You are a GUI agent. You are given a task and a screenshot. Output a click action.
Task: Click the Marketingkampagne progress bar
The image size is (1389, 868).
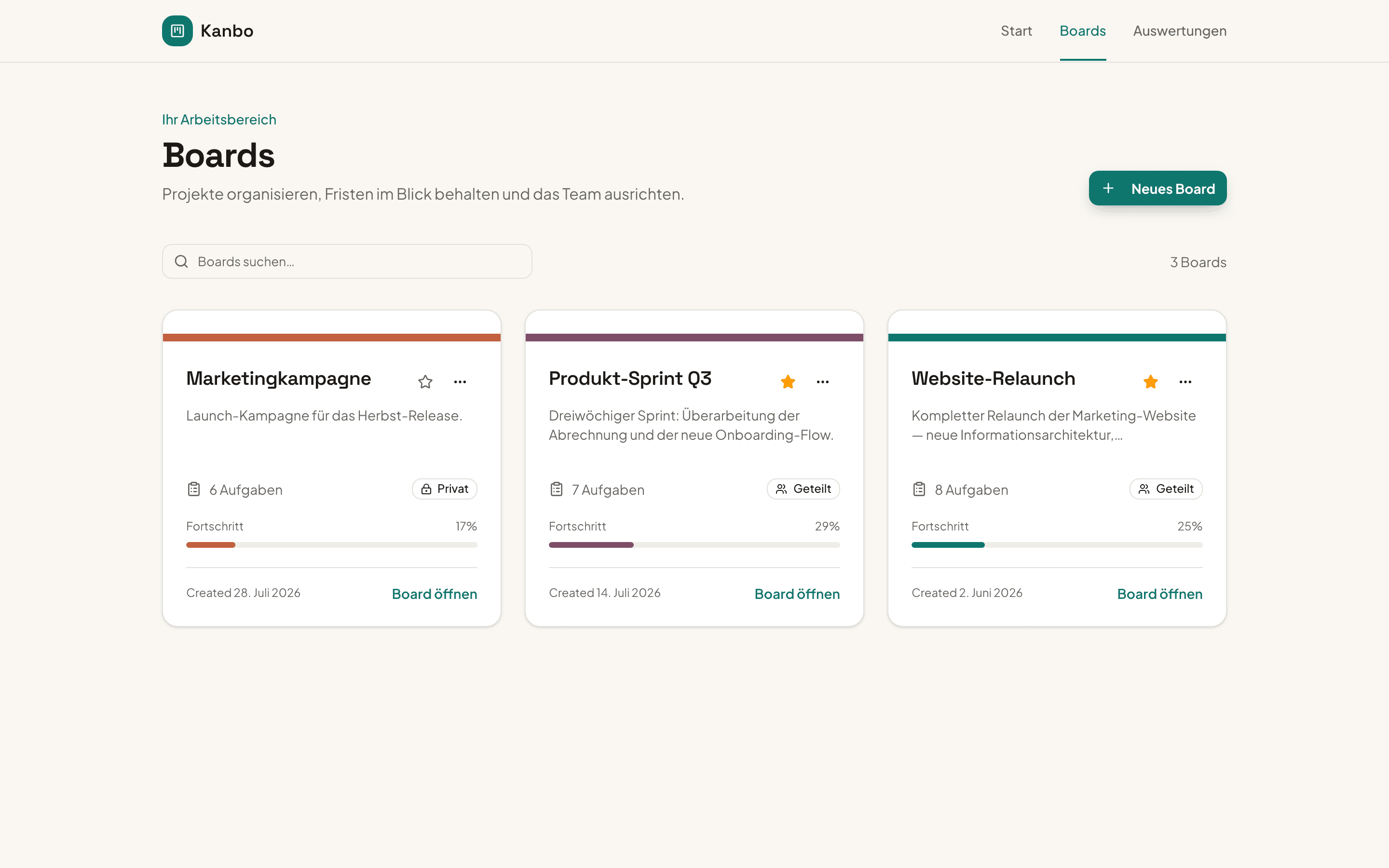click(x=332, y=545)
